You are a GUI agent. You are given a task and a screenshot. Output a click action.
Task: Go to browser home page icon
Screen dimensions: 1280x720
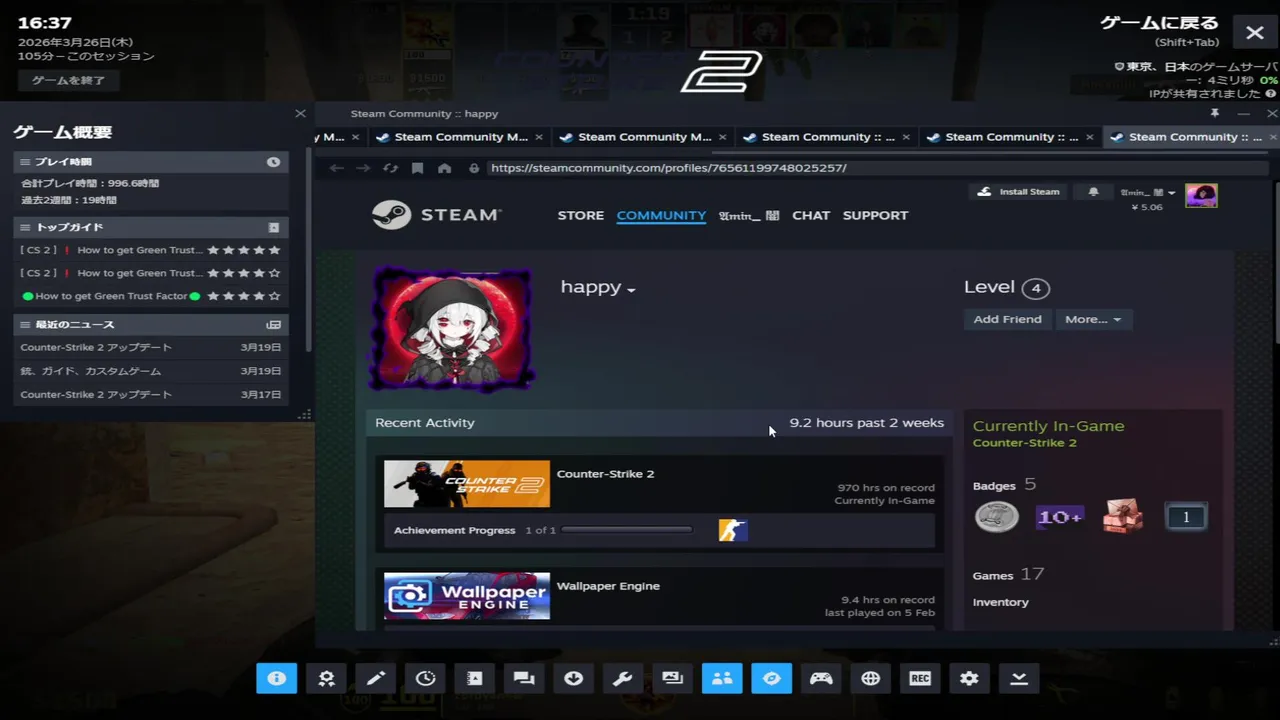444,168
